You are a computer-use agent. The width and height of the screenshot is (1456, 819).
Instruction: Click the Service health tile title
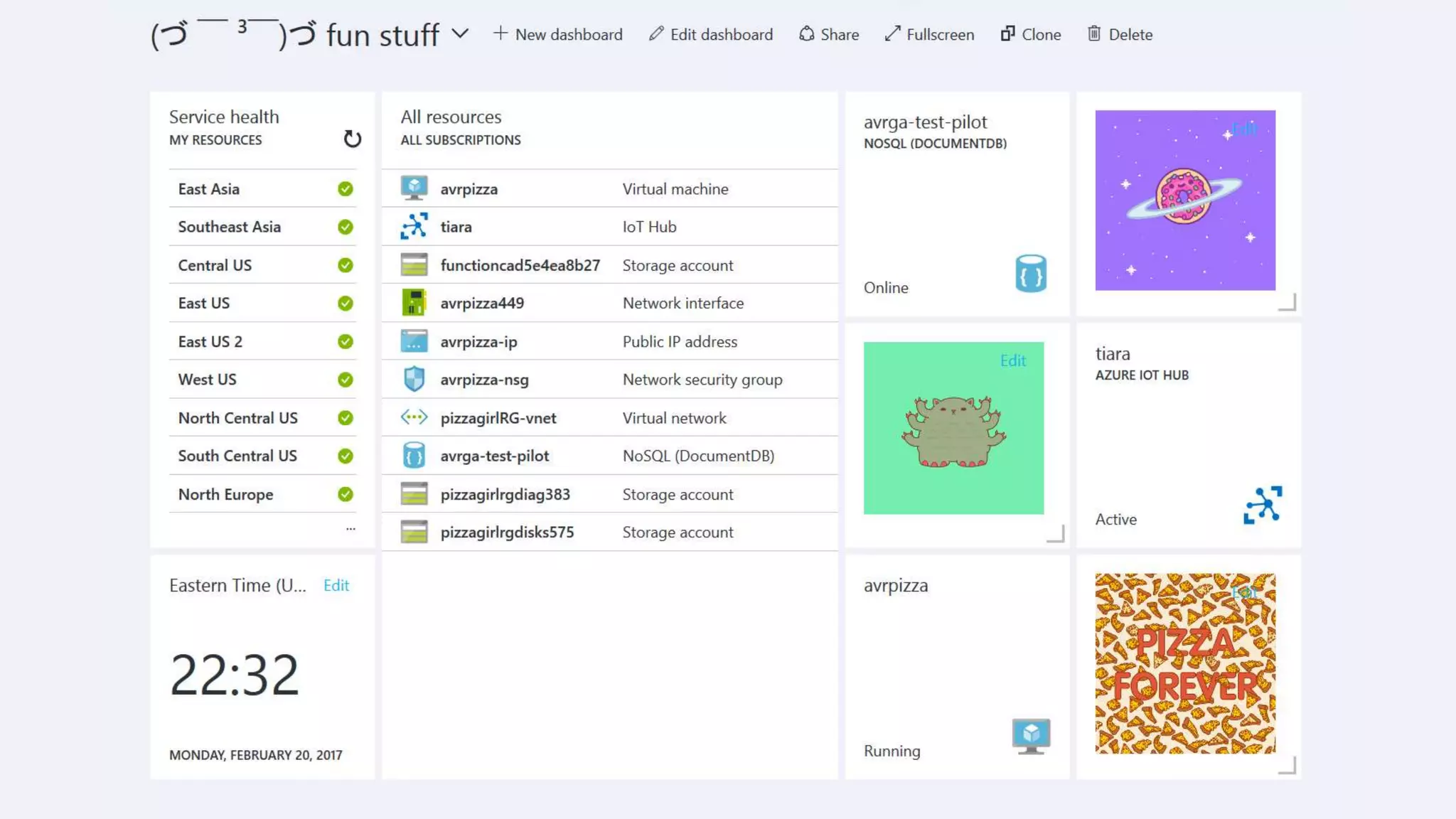click(x=224, y=117)
